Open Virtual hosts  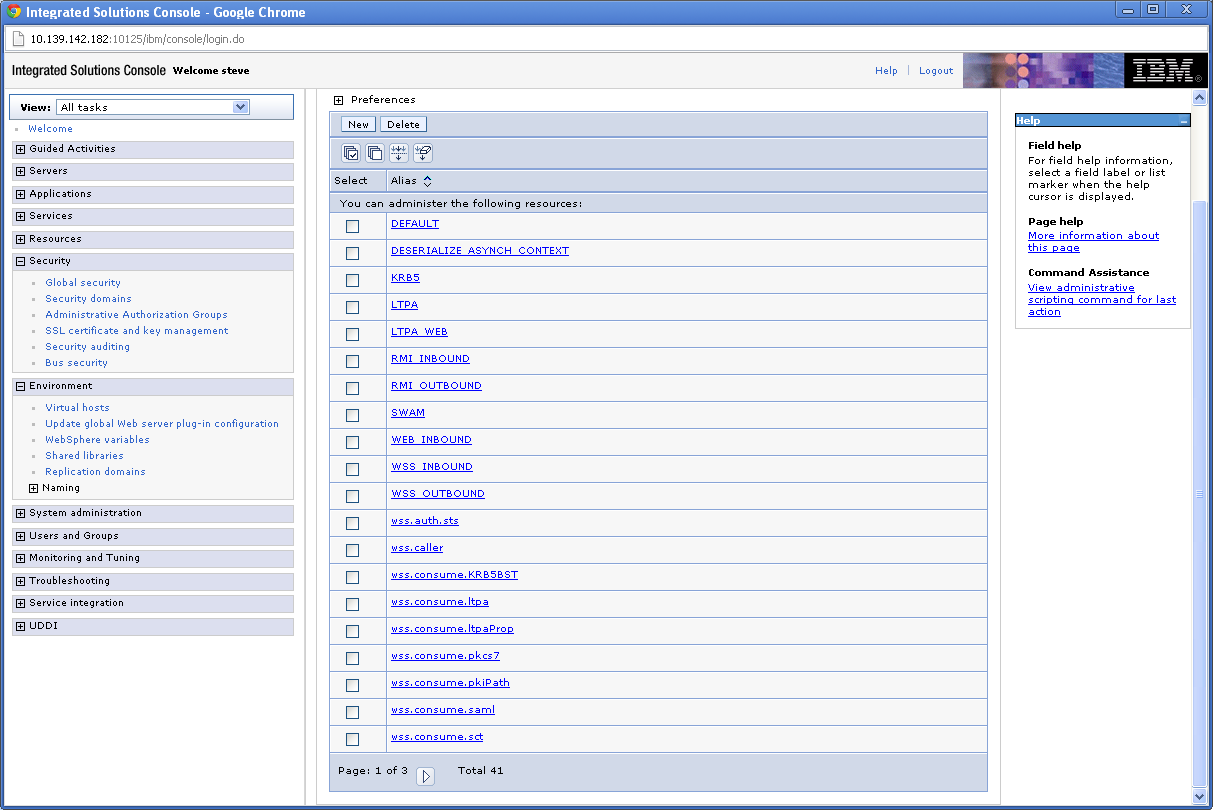[x=77, y=408]
